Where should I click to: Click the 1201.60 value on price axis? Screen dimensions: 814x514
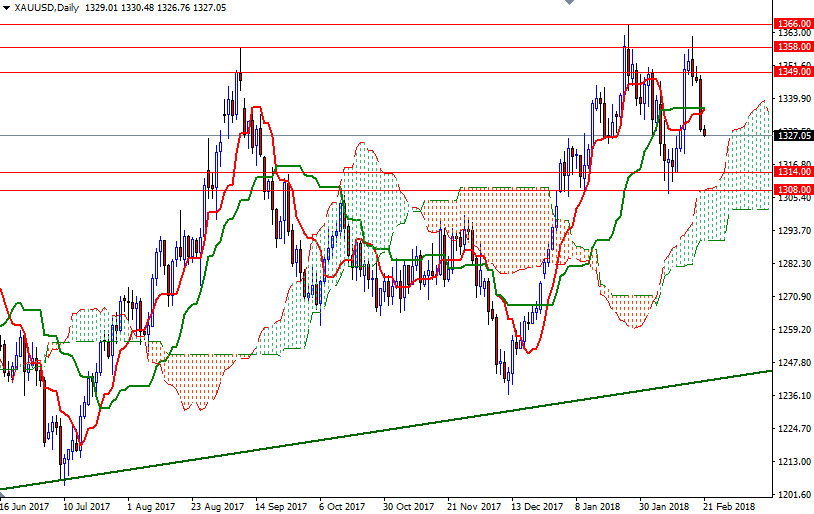[792, 495]
